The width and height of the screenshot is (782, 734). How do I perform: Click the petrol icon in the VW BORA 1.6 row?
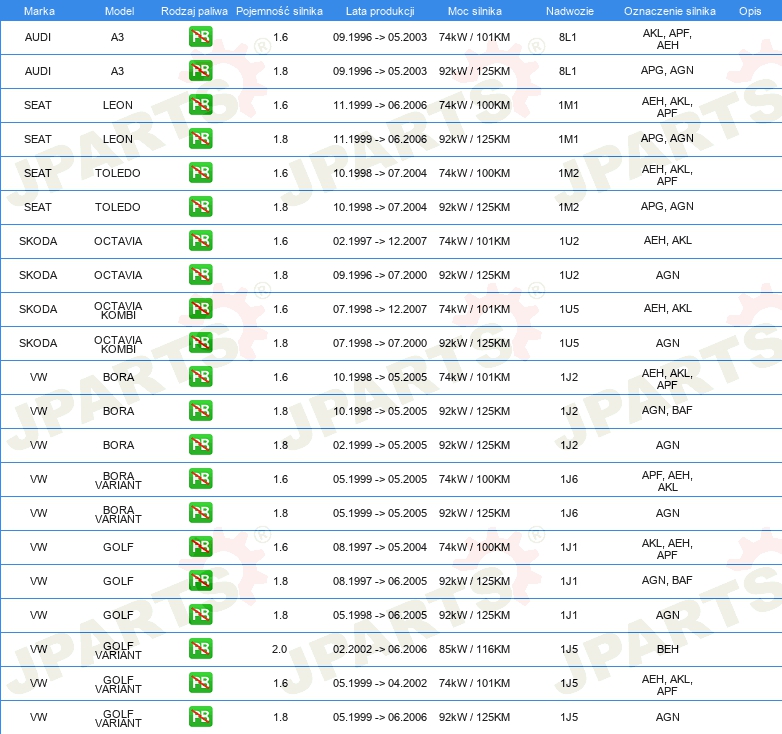pos(200,376)
